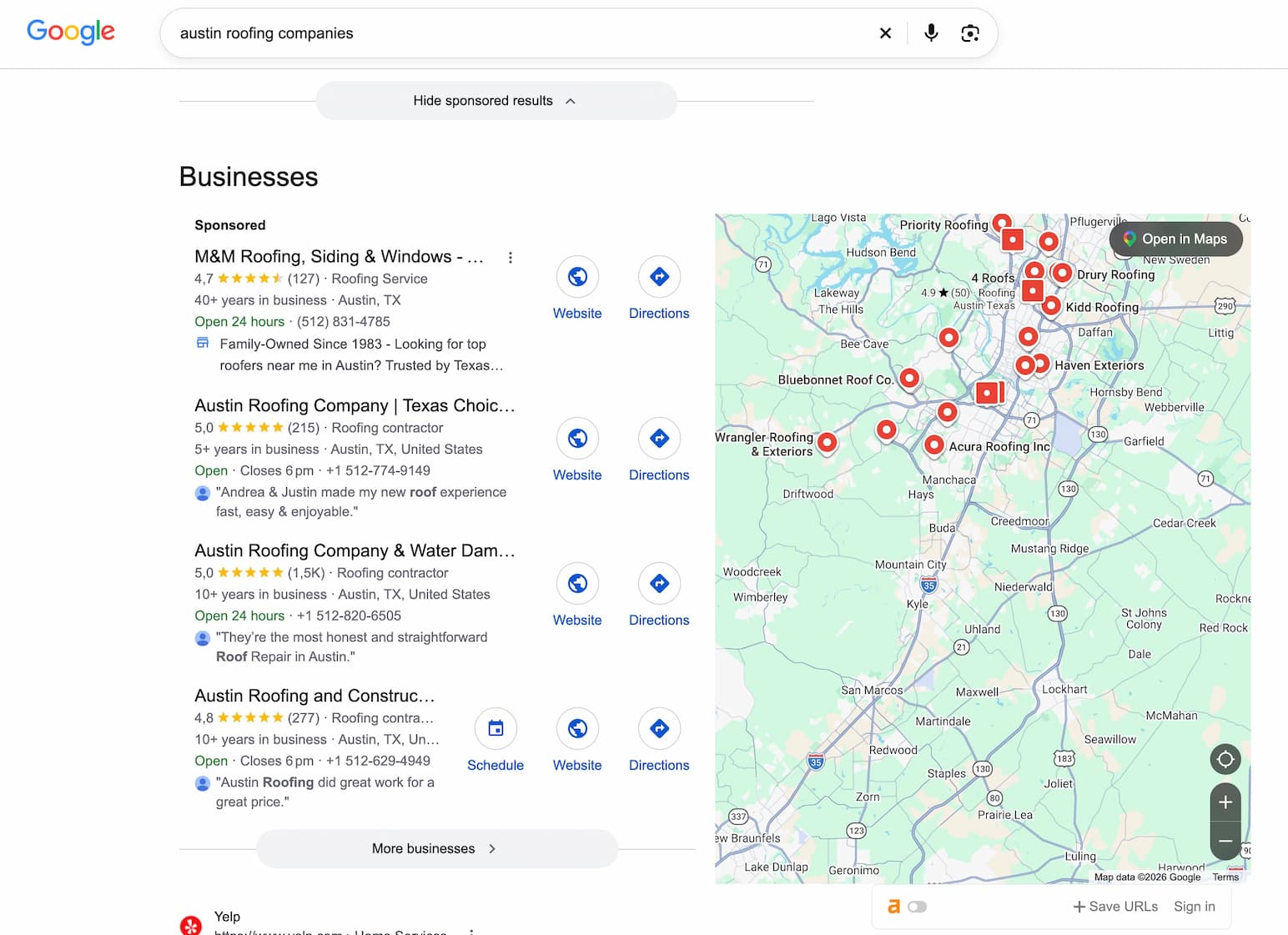Center map on my current location

(1225, 759)
